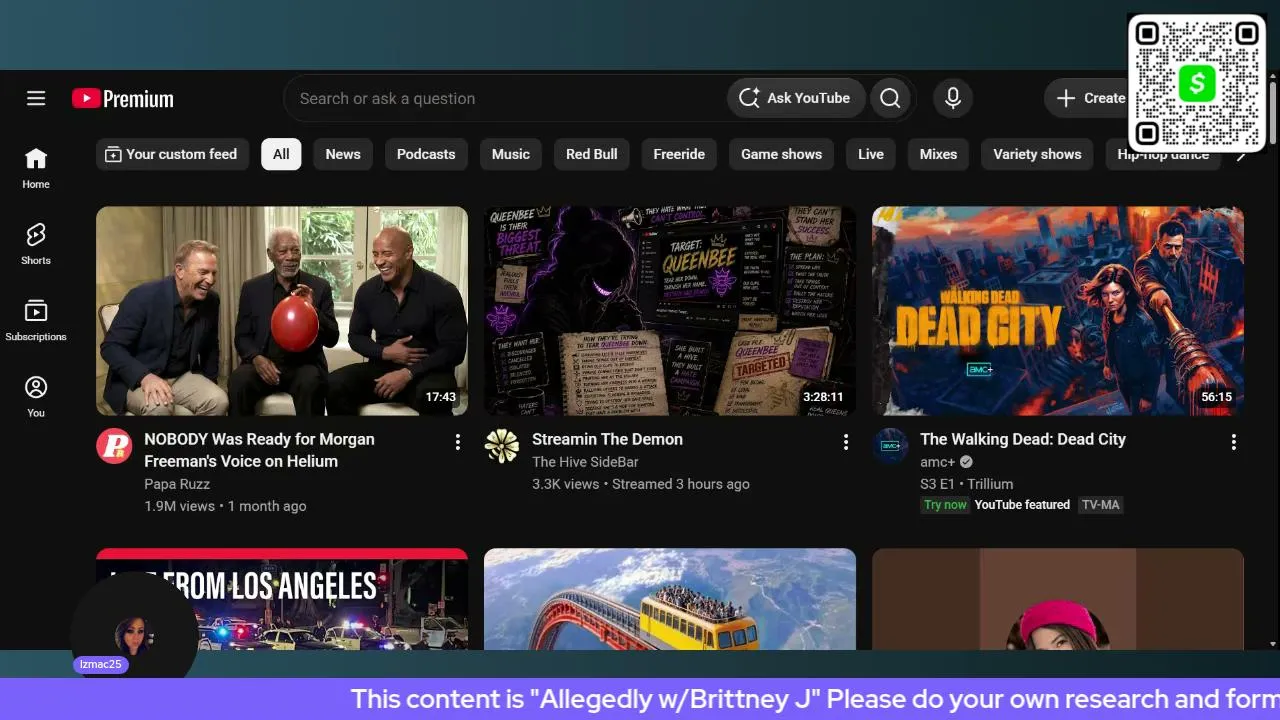This screenshot has width=1280, height=720.
Task: Open more options for Dead City
Action: click(x=1234, y=442)
